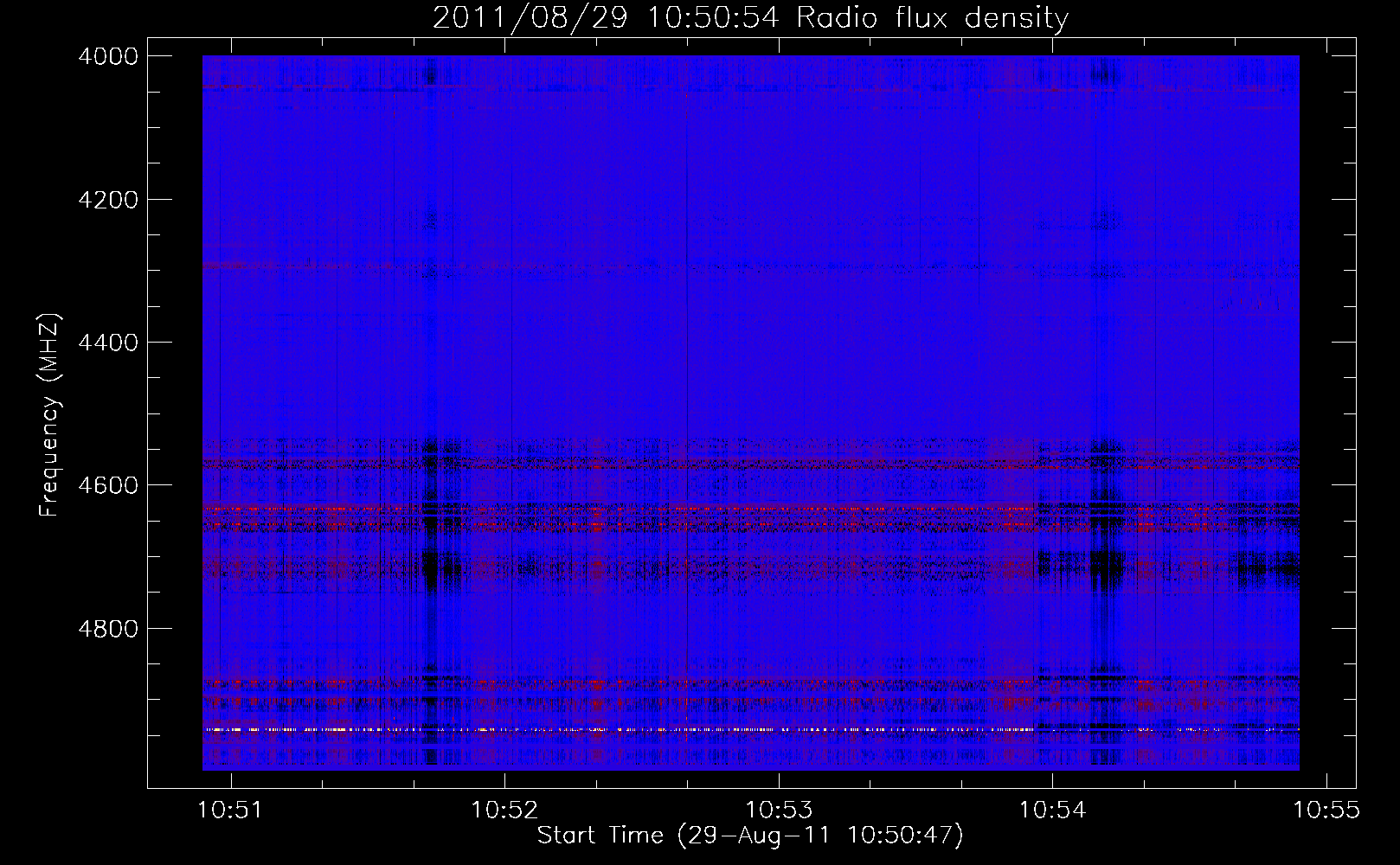1400x865 pixels.
Task: Click the "Frequency (MHZ)" axis label
Action: pos(49,415)
